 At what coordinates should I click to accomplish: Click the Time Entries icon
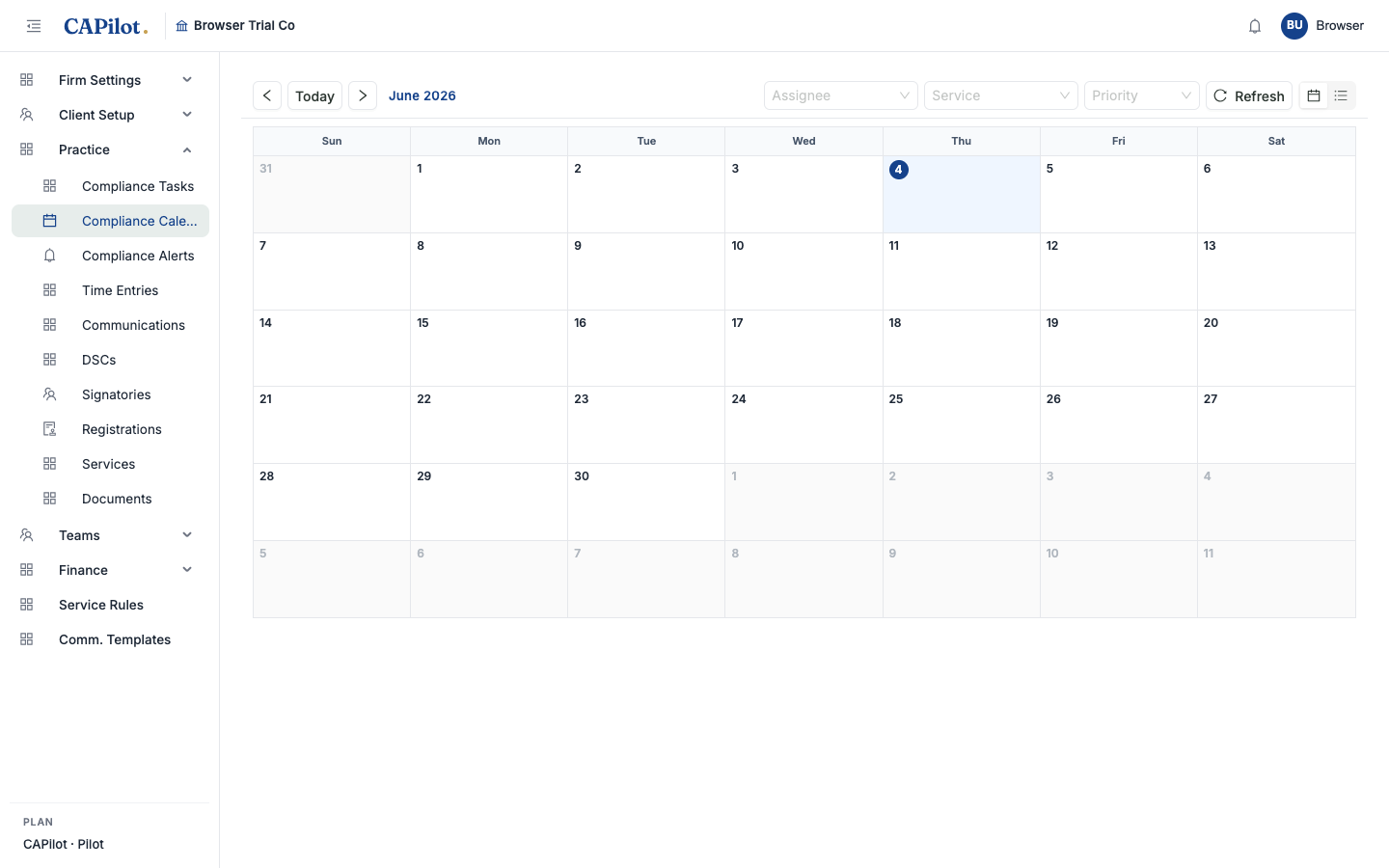[50, 290]
